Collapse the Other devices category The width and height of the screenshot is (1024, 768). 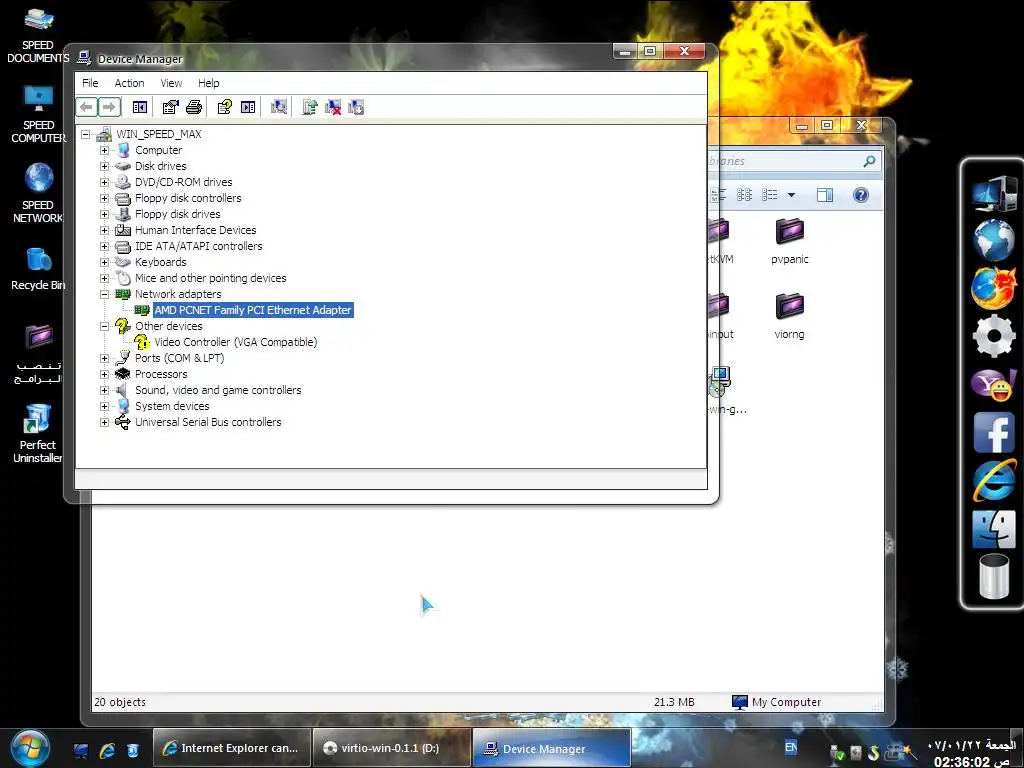point(104,326)
